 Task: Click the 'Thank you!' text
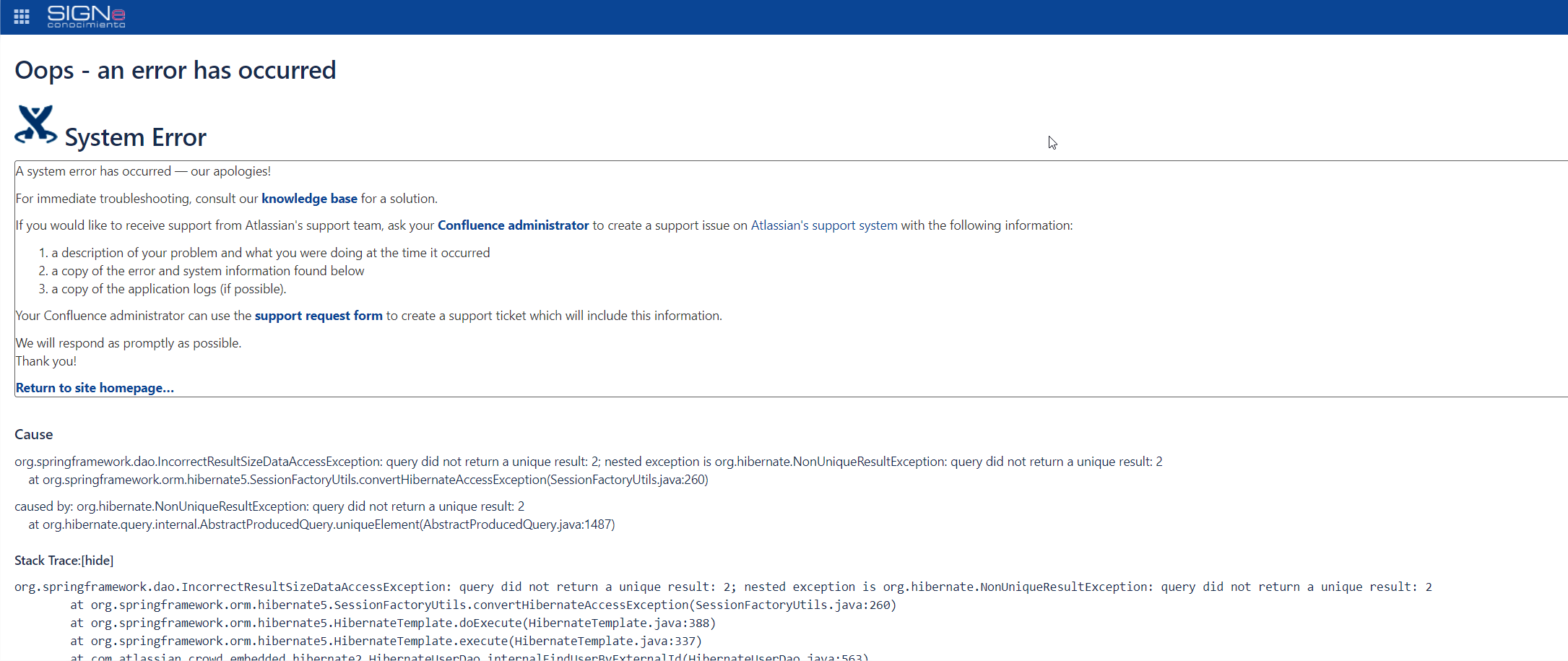coord(46,361)
